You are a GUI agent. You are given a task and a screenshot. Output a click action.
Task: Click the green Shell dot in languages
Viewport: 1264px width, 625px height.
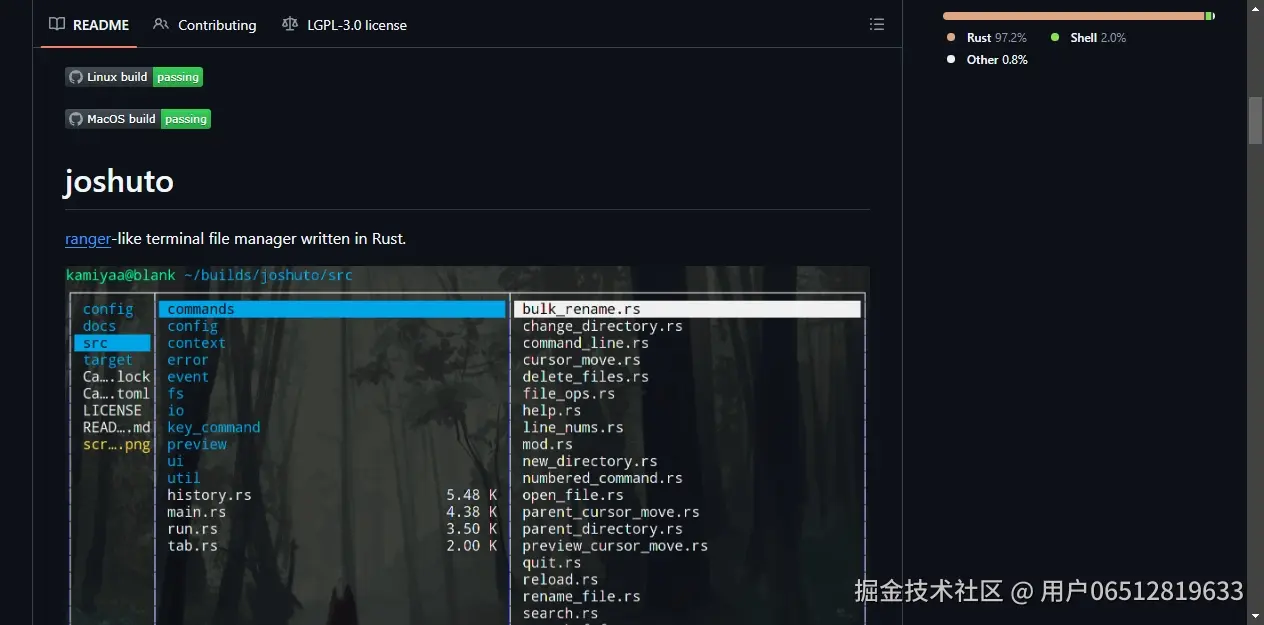pos(1055,38)
